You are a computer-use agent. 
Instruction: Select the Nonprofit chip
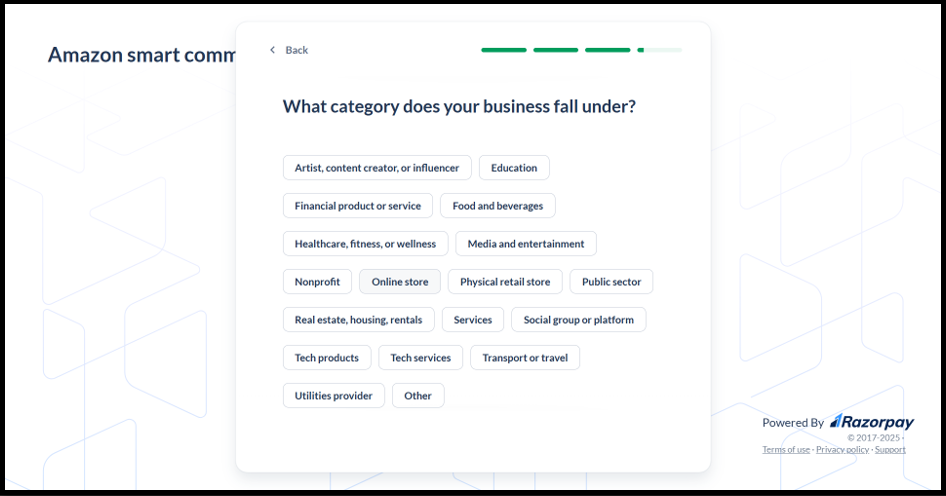point(317,282)
